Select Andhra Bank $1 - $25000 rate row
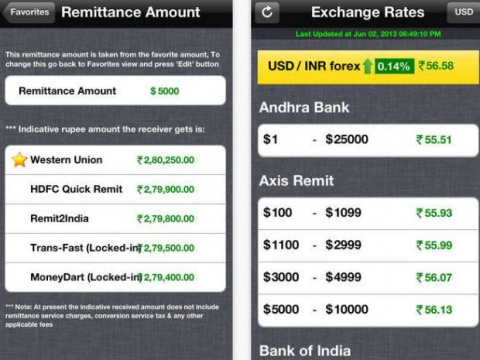The width and height of the screenshot is (480, 360). coord(368,140)
